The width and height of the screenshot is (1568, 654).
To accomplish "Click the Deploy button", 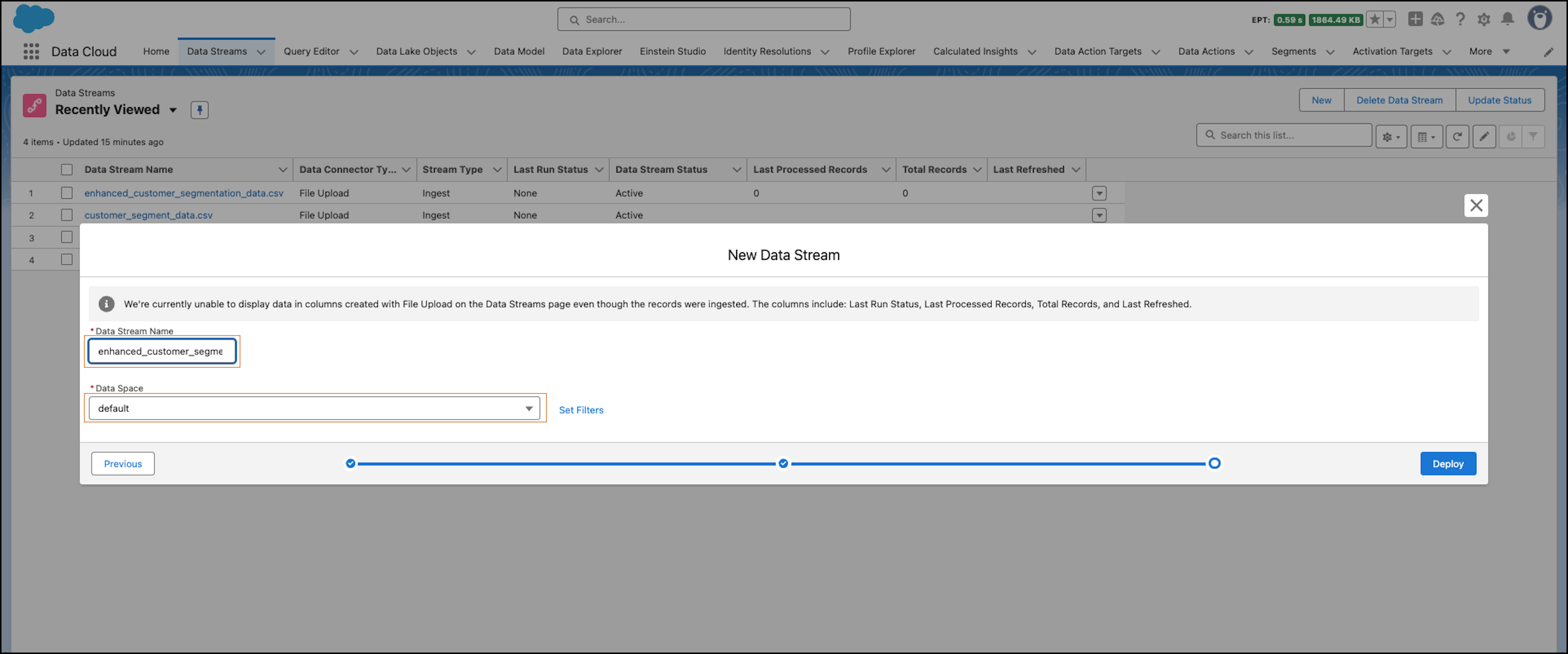I will (1447, 463).
